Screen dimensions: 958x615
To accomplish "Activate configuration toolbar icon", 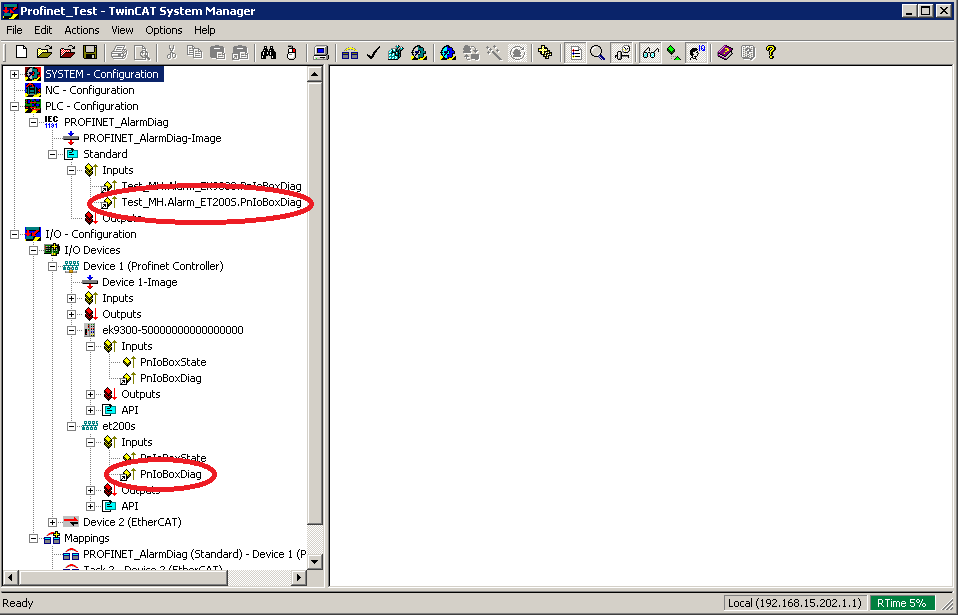I will tap(395, 53).
